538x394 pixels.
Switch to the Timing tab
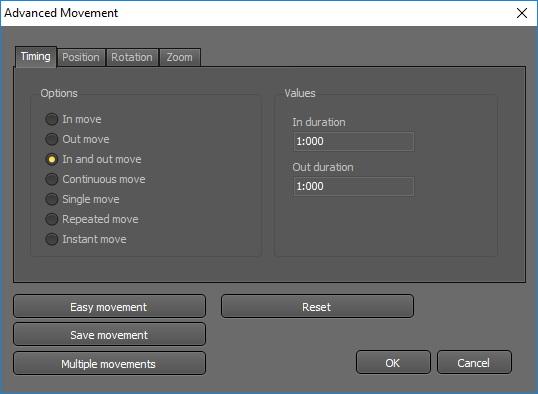point(36,57)
